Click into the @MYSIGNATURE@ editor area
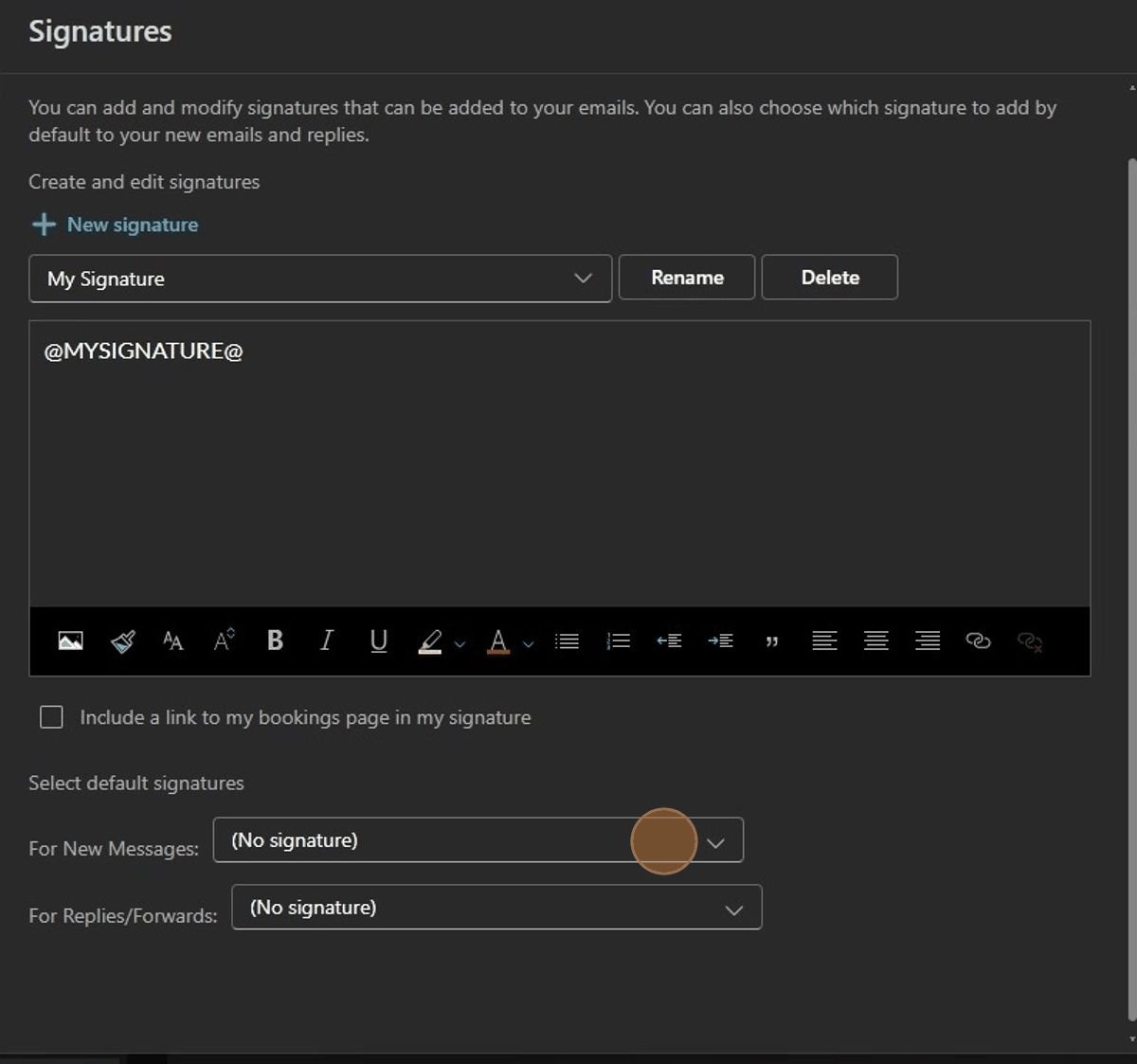This screenshot has width=1137, height=1064. pos(560,464)
